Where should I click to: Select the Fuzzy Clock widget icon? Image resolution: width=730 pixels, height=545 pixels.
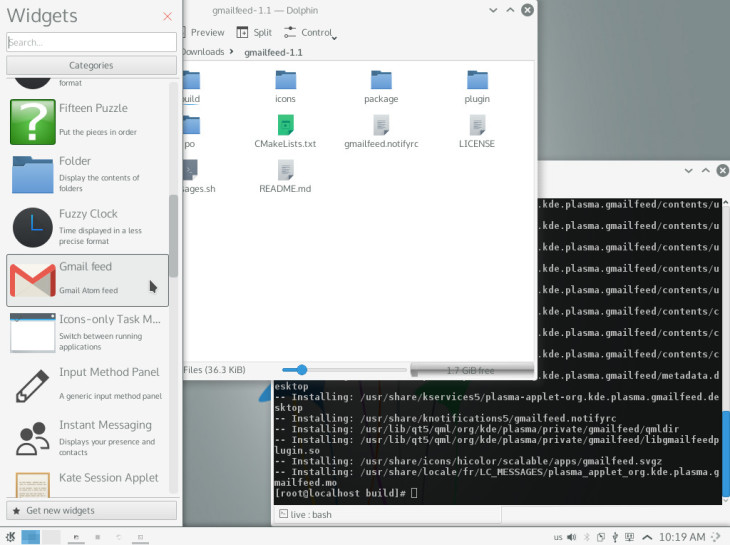click(33, 227)
